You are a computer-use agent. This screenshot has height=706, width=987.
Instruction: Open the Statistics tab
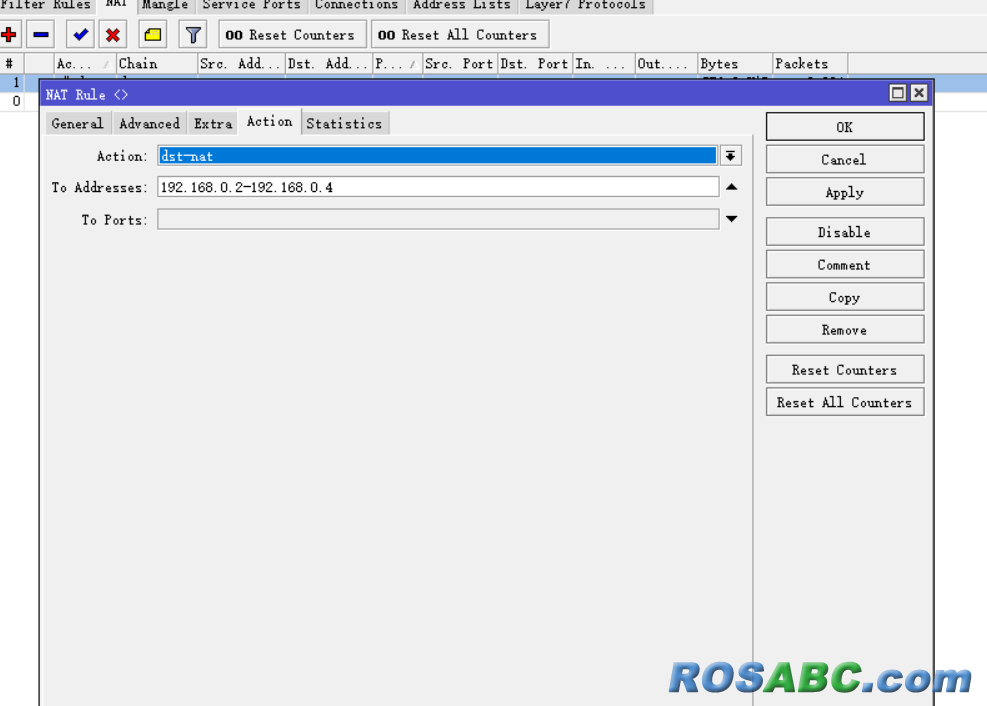(x=344, y=123)
